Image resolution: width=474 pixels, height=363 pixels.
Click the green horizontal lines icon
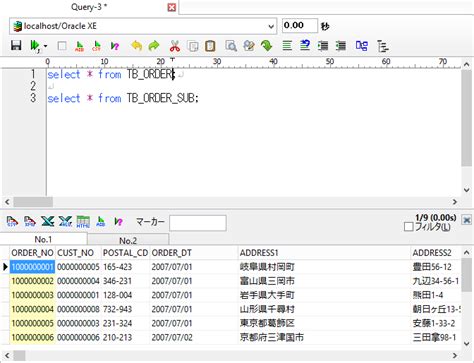click(287, 46)
